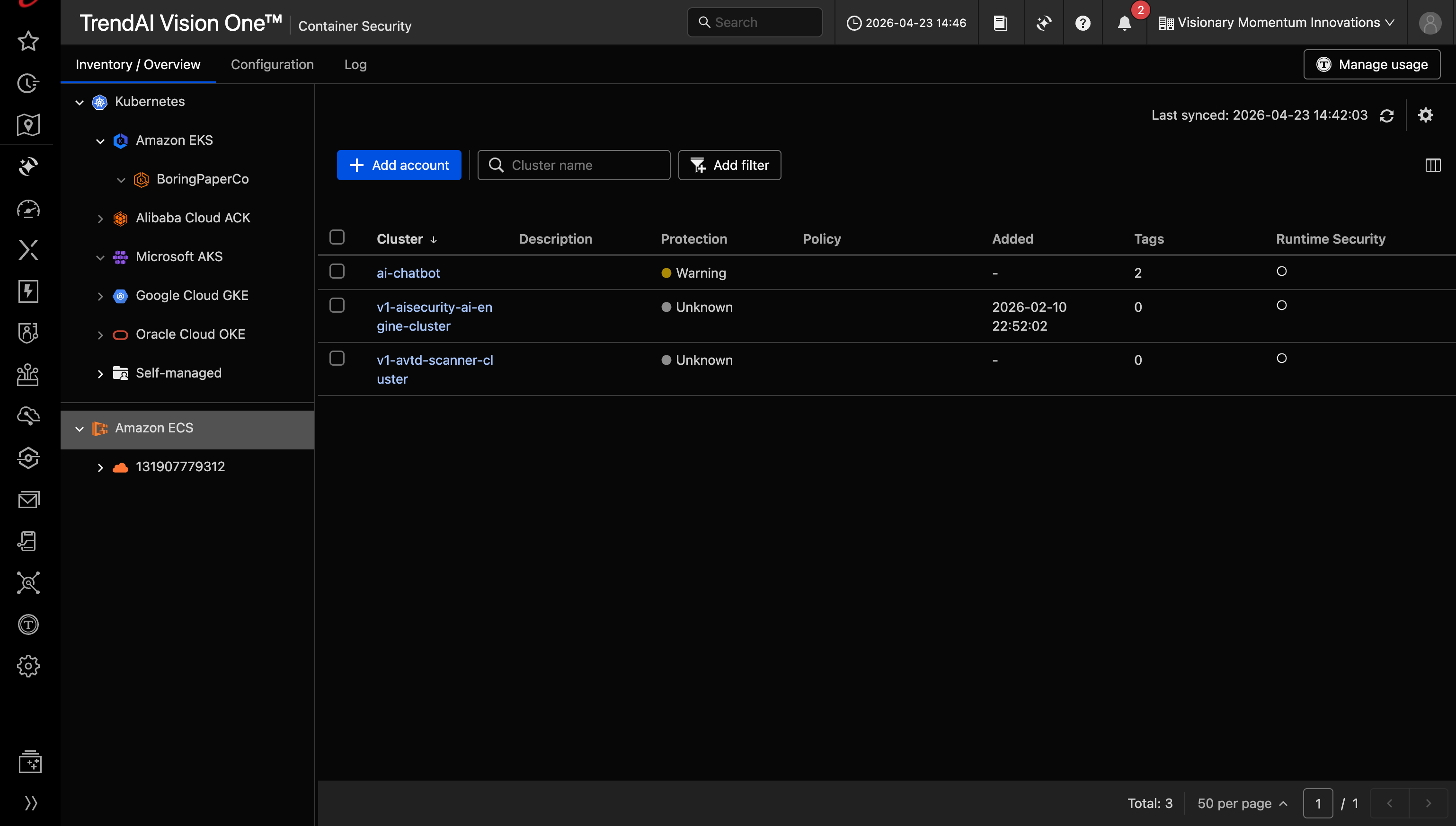Open the gauge speedometer icon in sidebar
1456x826 pixels.
click(28, 209)
